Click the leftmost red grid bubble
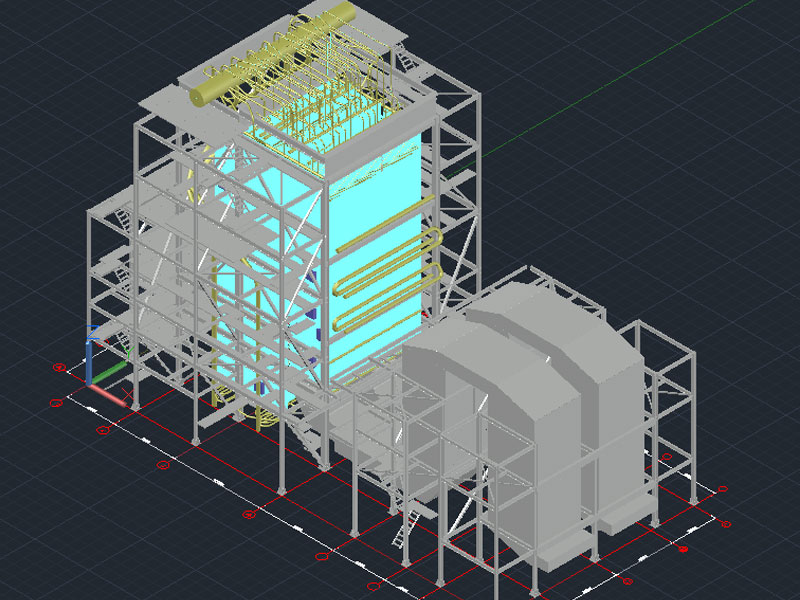 point(56,403)
